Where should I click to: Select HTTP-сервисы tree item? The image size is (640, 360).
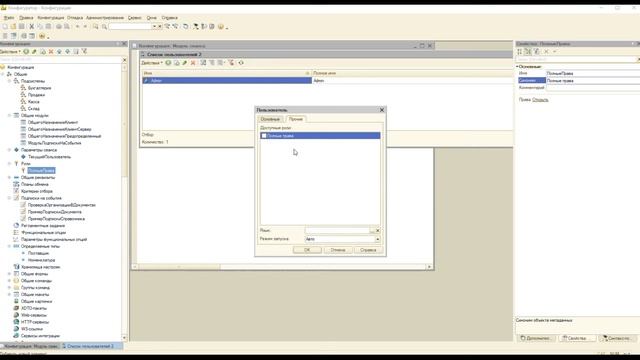coord(35,322)
